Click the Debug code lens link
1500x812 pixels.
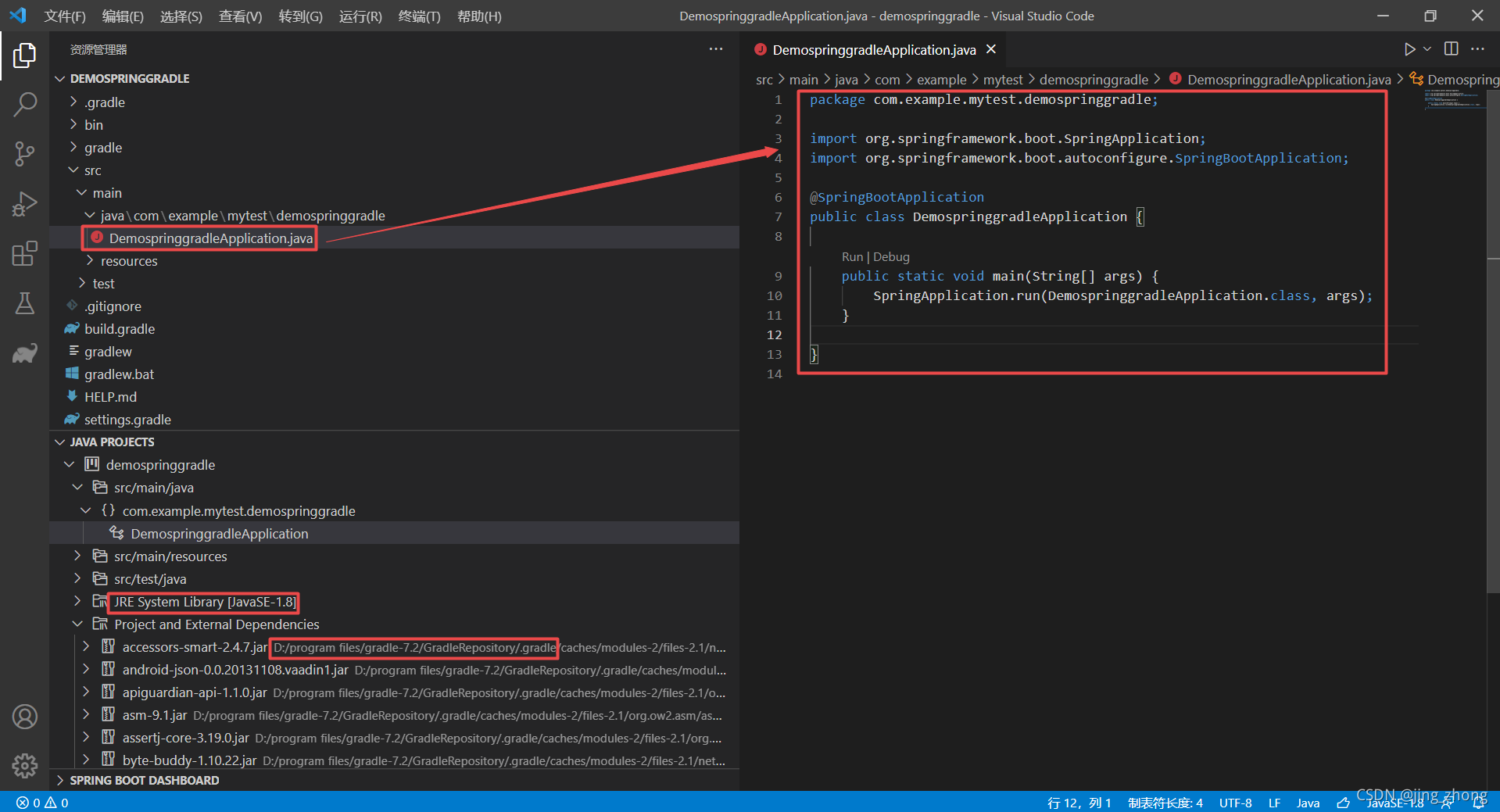point(891,256)
